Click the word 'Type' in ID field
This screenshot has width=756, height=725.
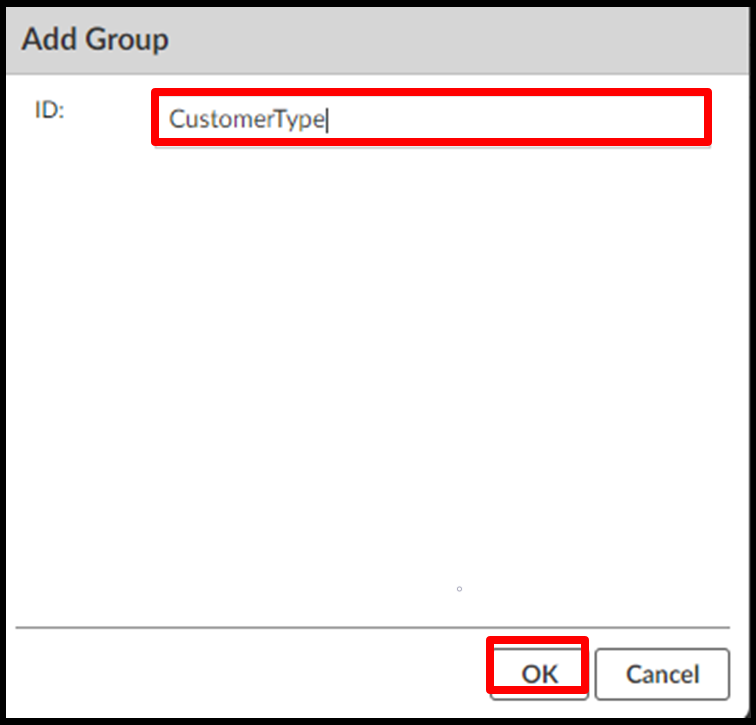coord(303,119)
